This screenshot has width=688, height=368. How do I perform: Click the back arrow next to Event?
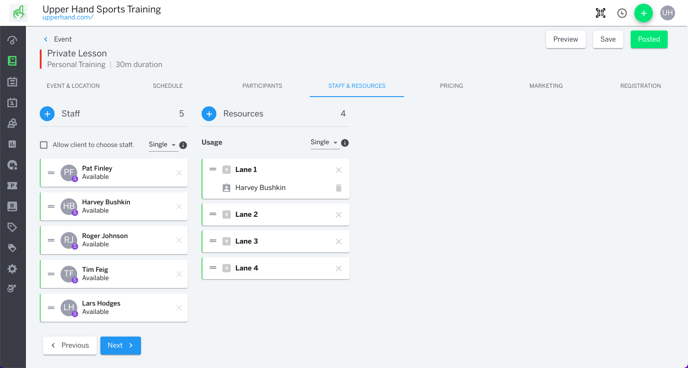[46, 39]
